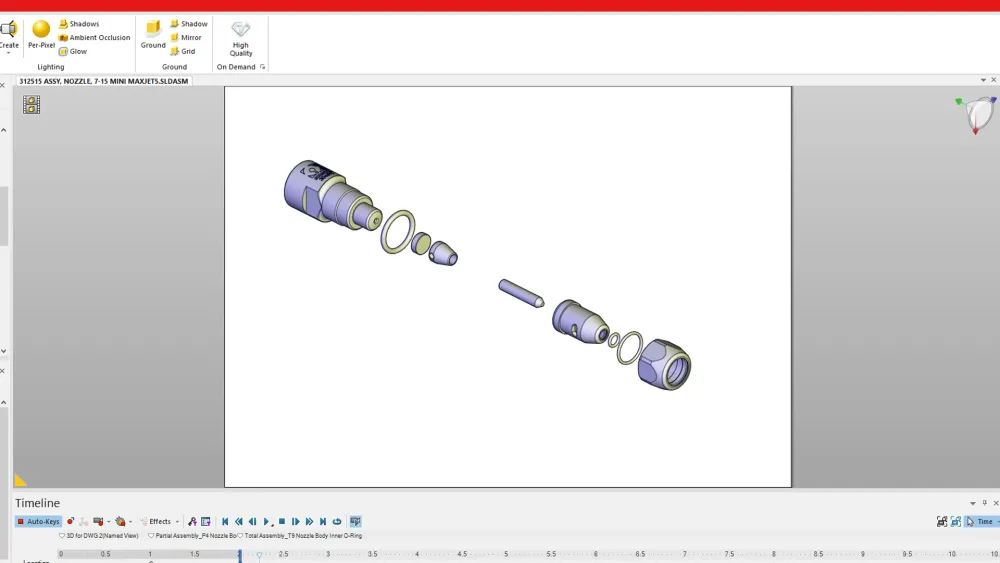Screen dimensions: 1000x563
Task: Toggle Shadows in the Lighting group
Action: (x=79, y=24)
